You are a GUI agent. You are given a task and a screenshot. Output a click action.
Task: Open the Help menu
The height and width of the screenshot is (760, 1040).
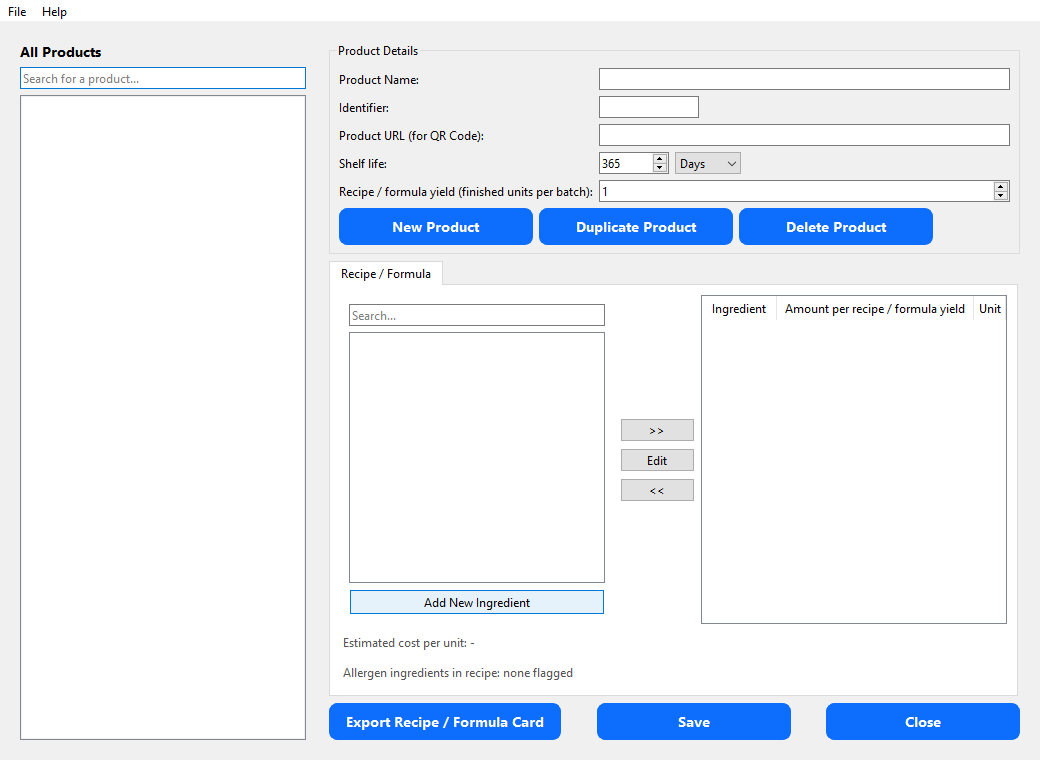pos(54,11)
